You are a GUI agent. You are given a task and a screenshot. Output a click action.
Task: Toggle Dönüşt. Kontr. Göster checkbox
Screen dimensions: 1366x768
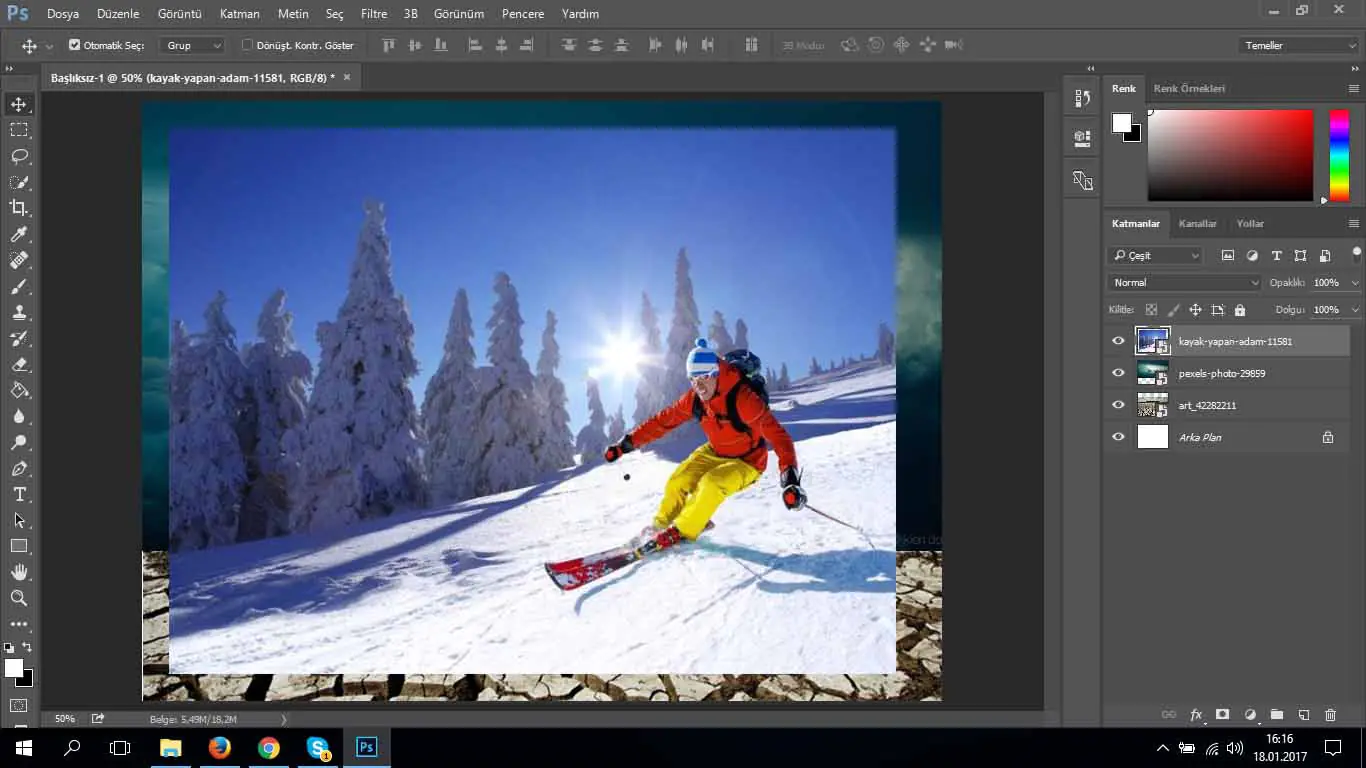pos(248,45)
